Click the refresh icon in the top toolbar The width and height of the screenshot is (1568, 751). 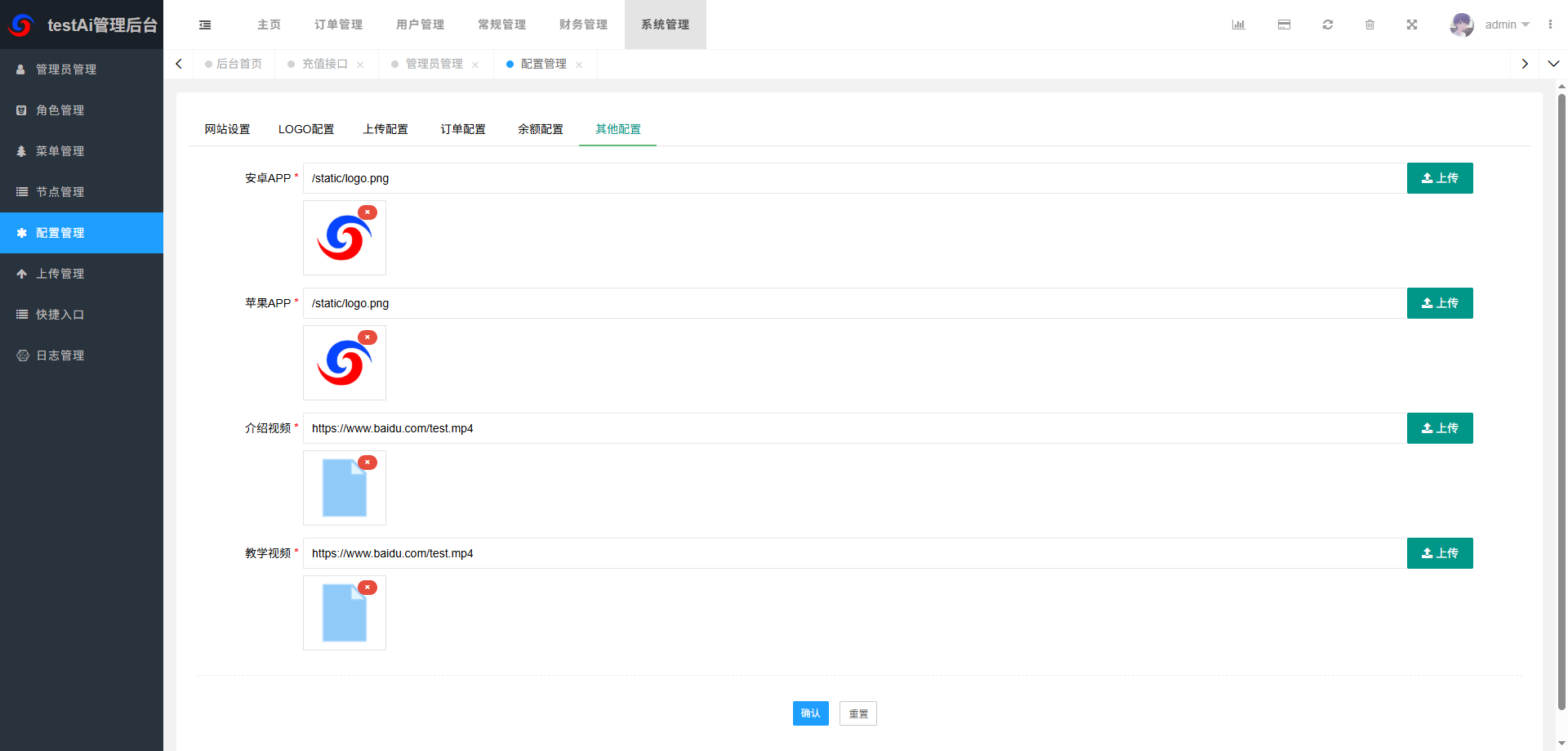tap(1327, 25)
